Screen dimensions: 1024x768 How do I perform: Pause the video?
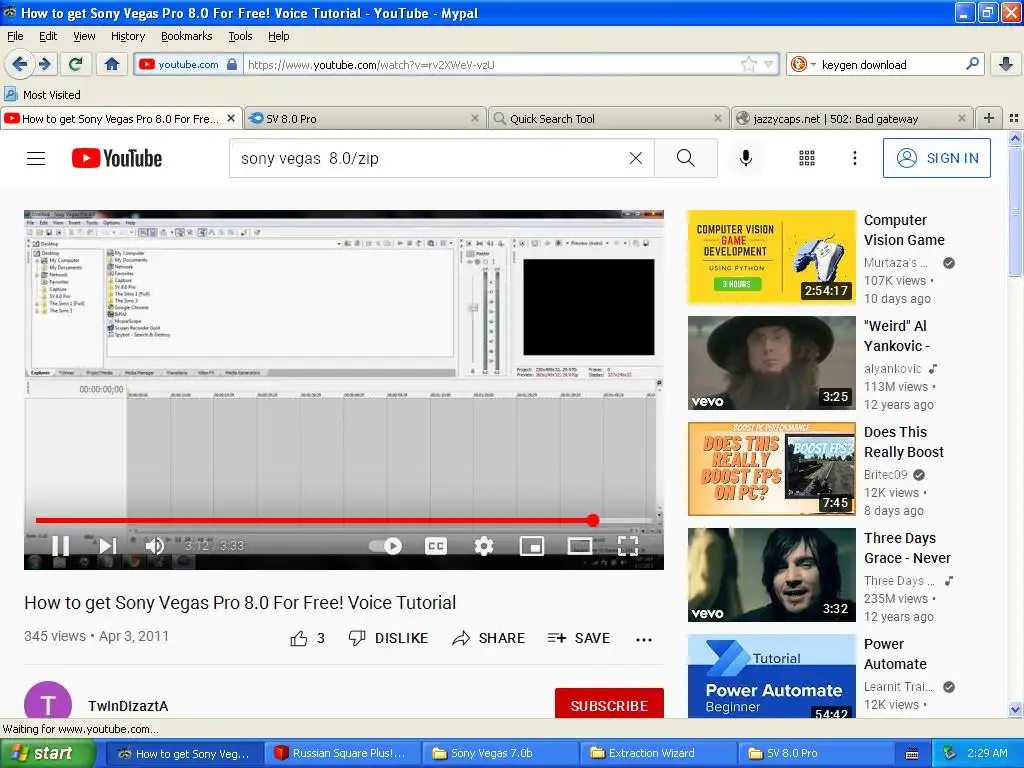(x=60, y=545)
